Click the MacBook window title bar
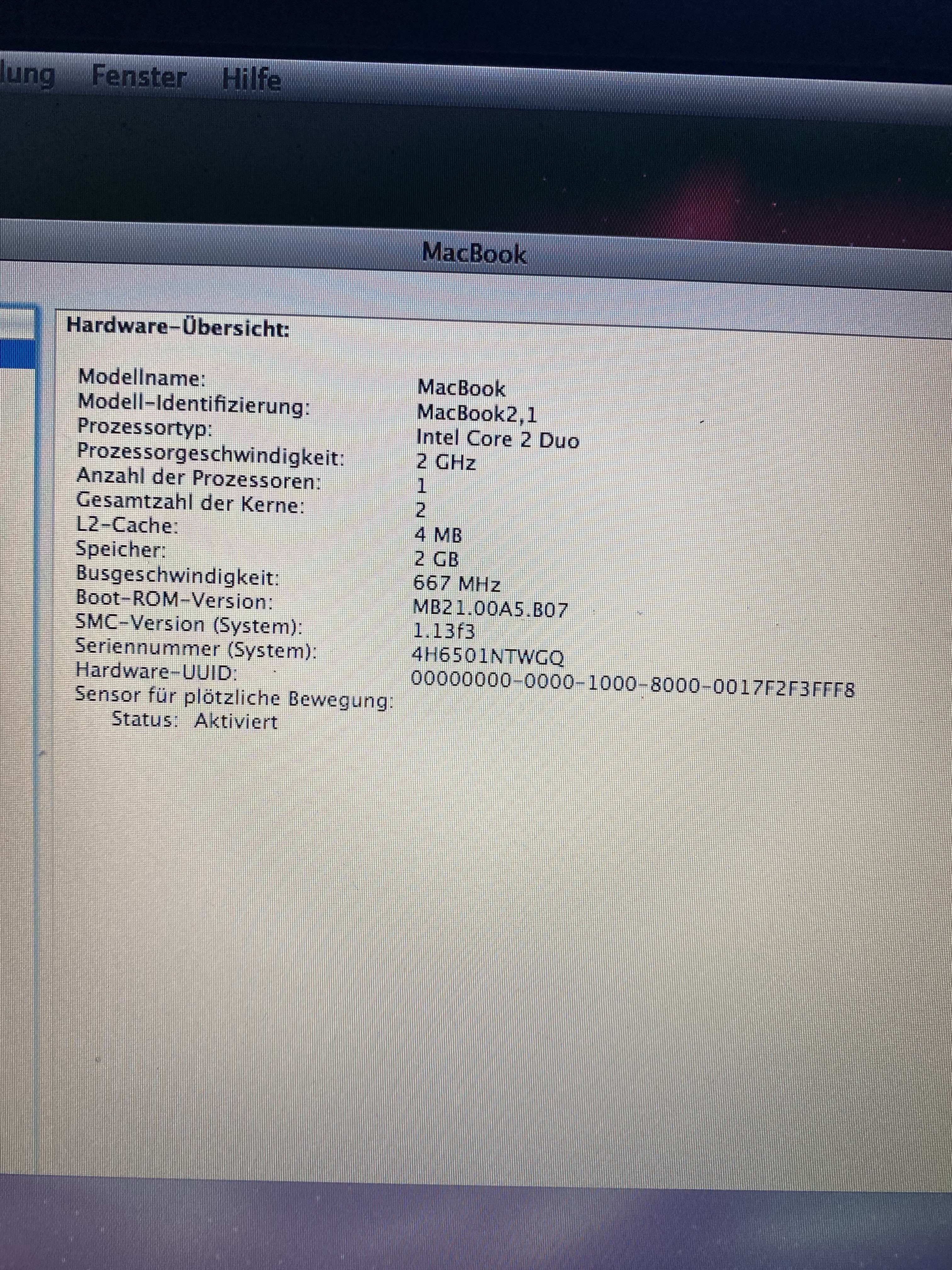Image resolution: width=952 pixels, height=1270 pixels. (474, 253)
